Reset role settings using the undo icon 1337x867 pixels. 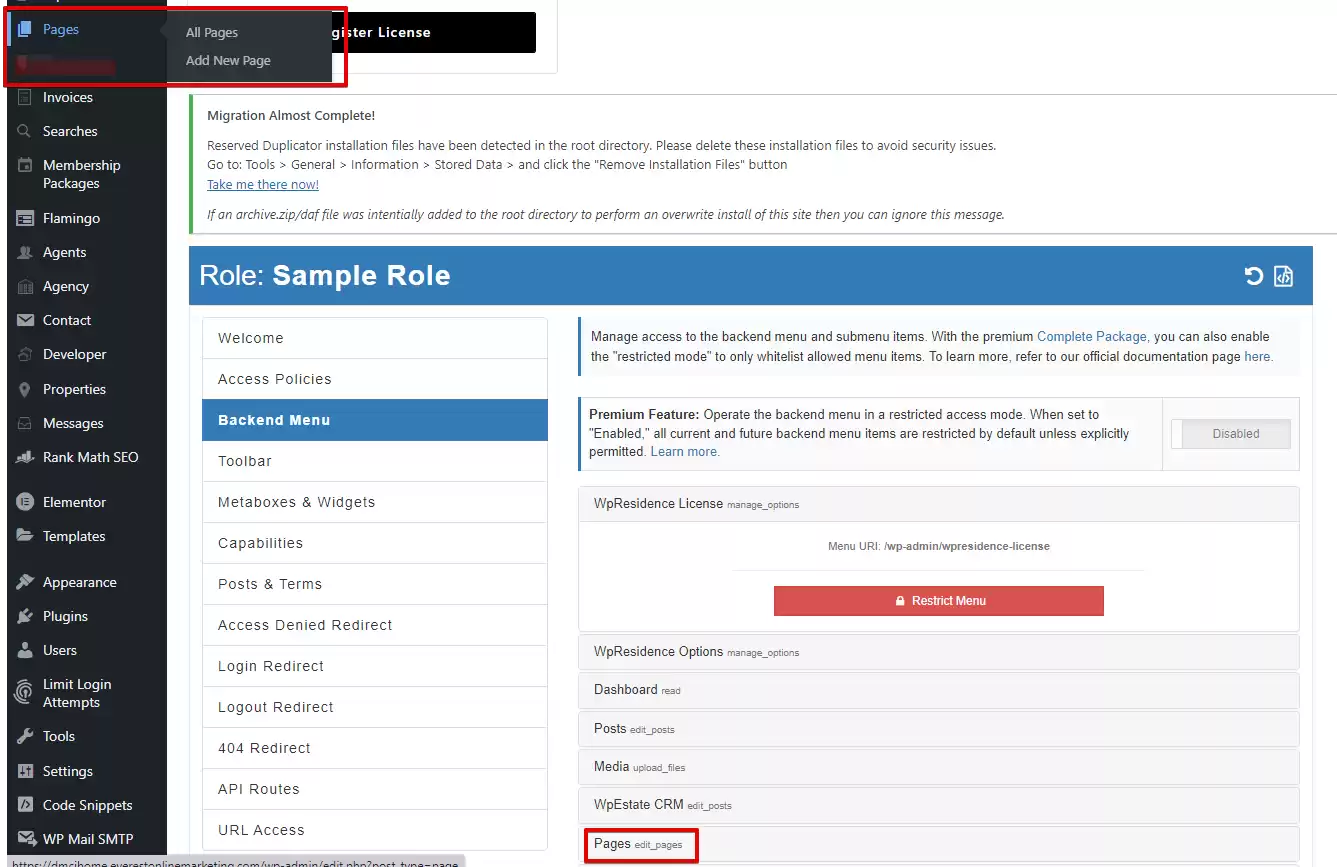click(1253, 275)
